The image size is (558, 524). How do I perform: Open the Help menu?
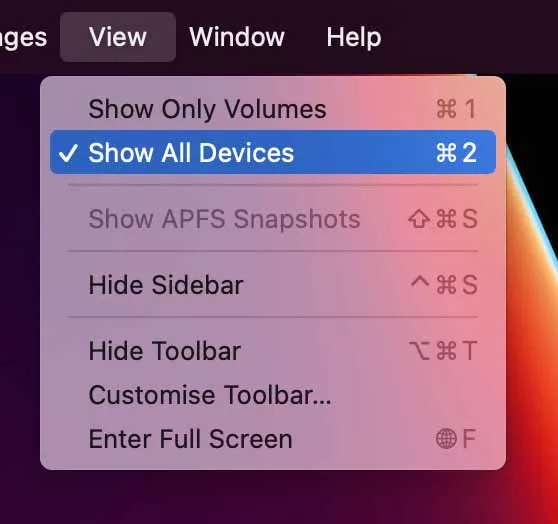pos(354,37)
